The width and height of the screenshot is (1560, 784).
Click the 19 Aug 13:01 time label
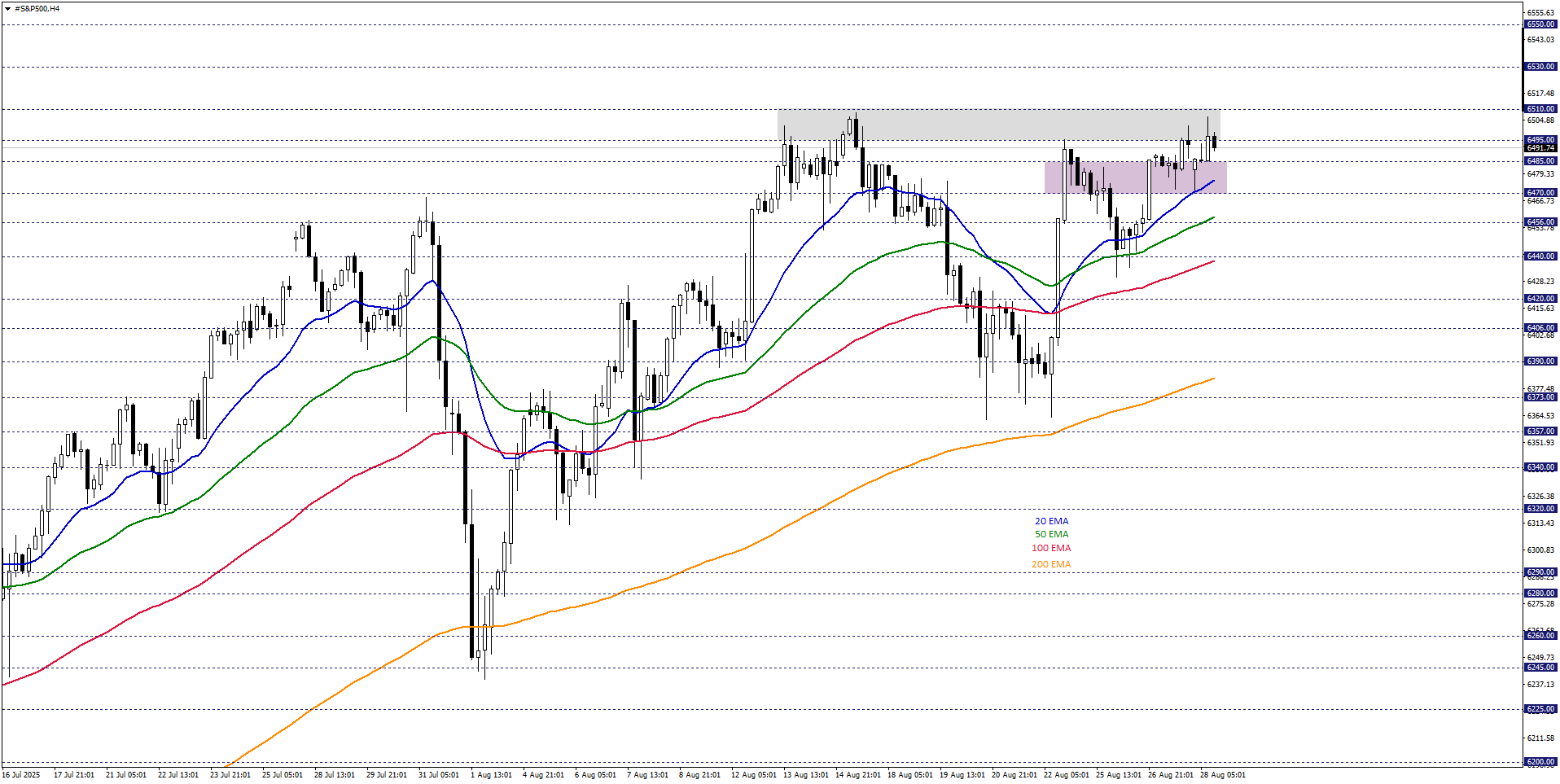pyautogui.click(x=962, y=775)
